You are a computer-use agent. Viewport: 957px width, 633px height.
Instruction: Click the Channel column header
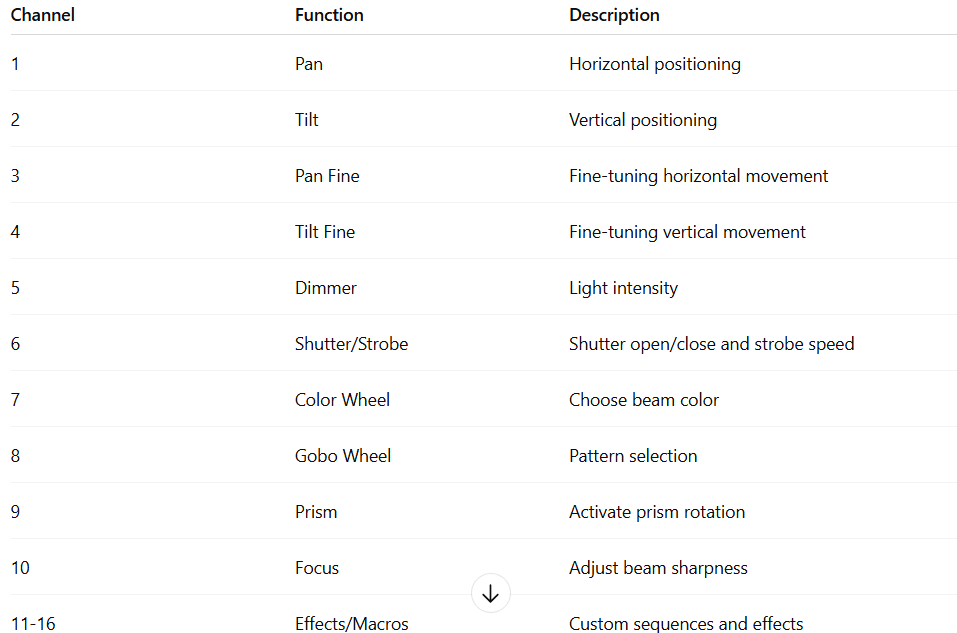[43, 15]
